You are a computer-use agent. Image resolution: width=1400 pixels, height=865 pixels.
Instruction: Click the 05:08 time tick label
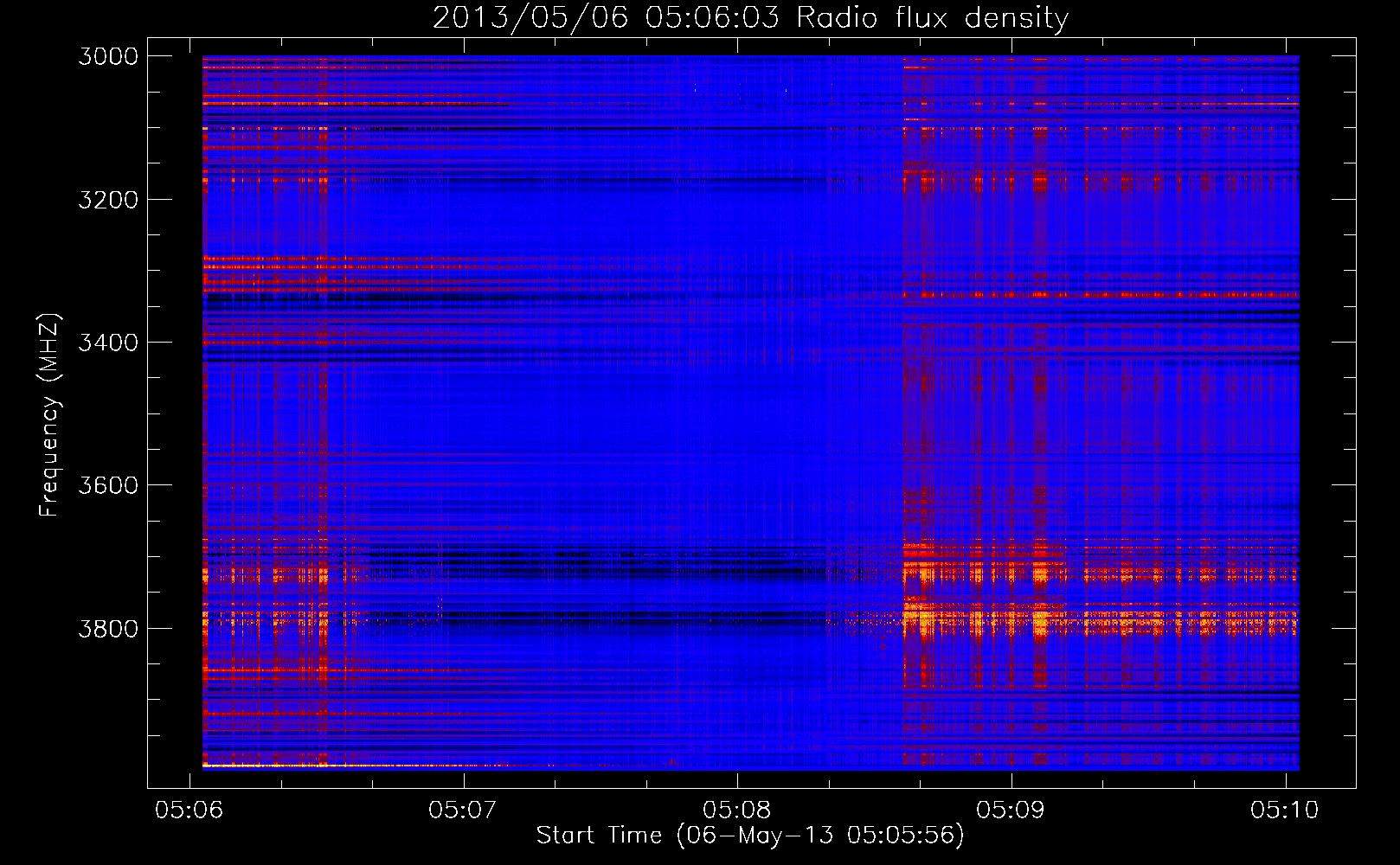click(x=736, y=810)
